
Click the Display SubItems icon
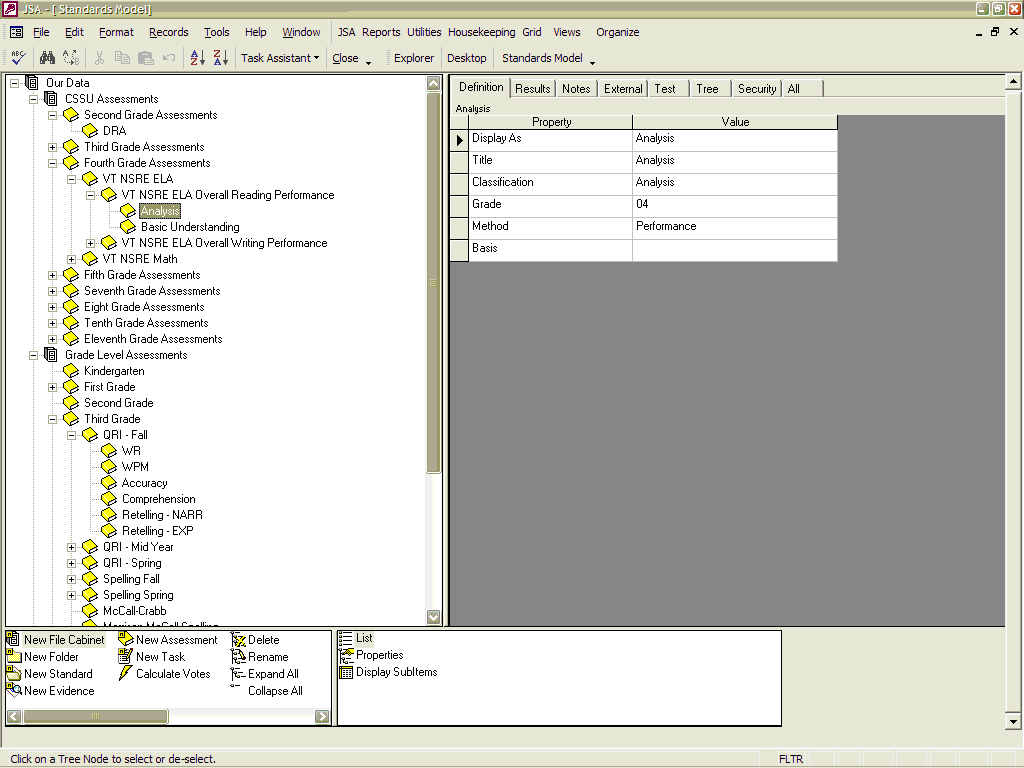(x=346, y=672)
